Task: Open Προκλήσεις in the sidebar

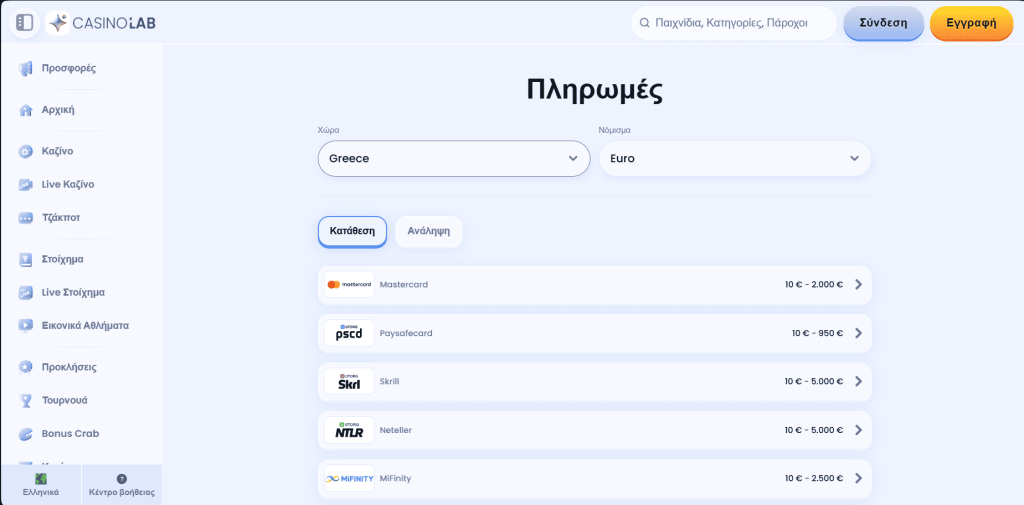Action: (x=69, y=367)
